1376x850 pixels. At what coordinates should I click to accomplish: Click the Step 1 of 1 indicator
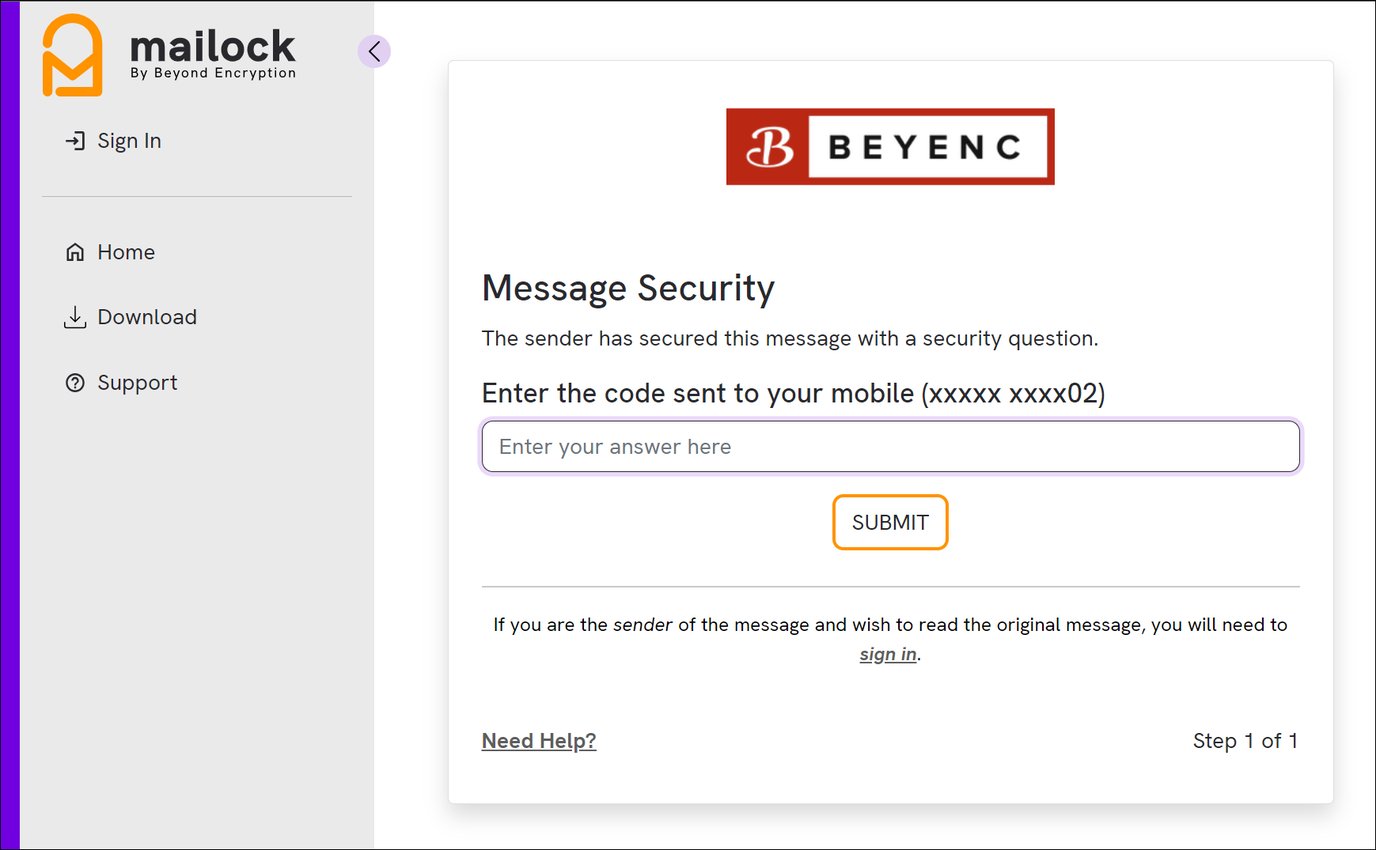pos(1245,740)
